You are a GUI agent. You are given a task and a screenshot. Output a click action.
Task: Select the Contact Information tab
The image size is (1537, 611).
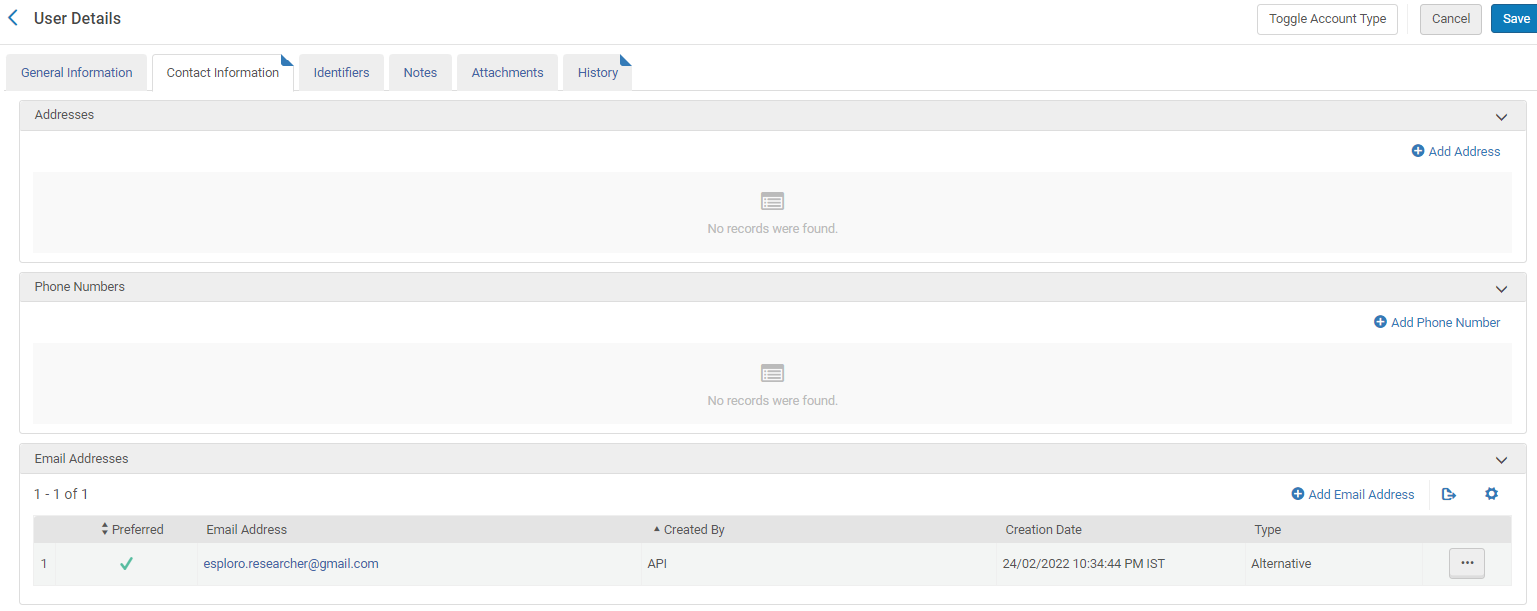[x=223, y=73]
